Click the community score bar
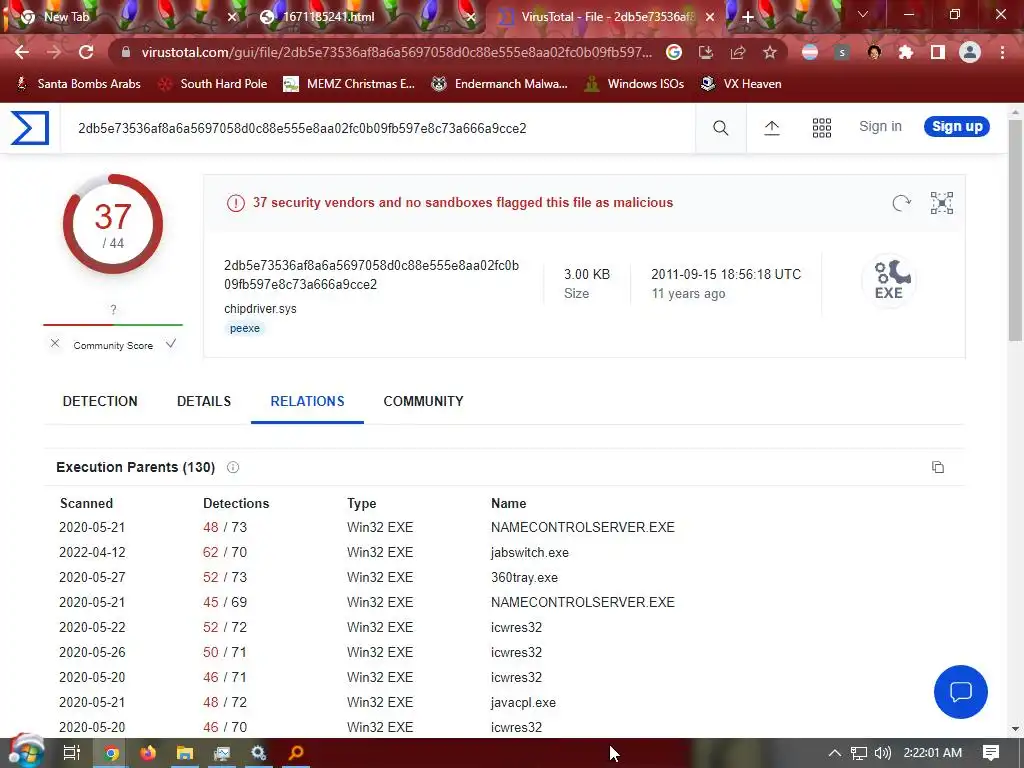1024x768 pixels. pyautogui.click(x=113, y=324)
